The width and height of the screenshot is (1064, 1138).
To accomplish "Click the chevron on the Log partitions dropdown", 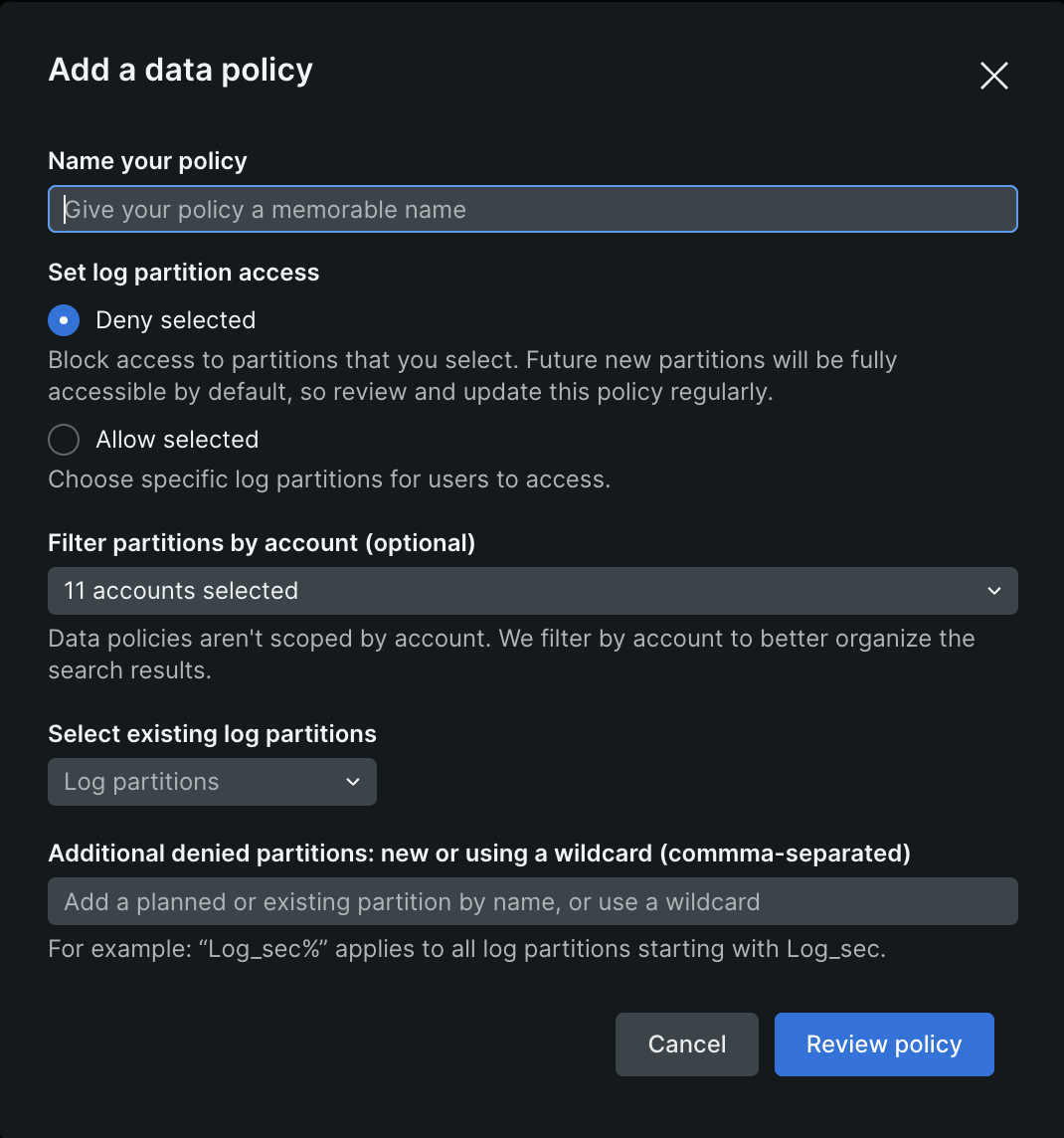I will [352, 782].
